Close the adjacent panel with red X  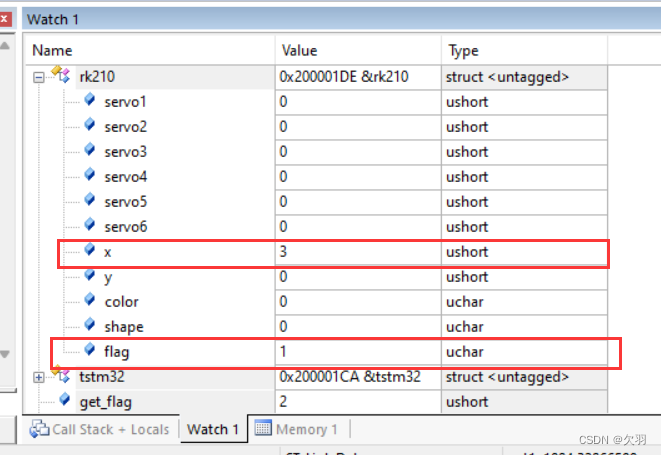coord(5,19)
